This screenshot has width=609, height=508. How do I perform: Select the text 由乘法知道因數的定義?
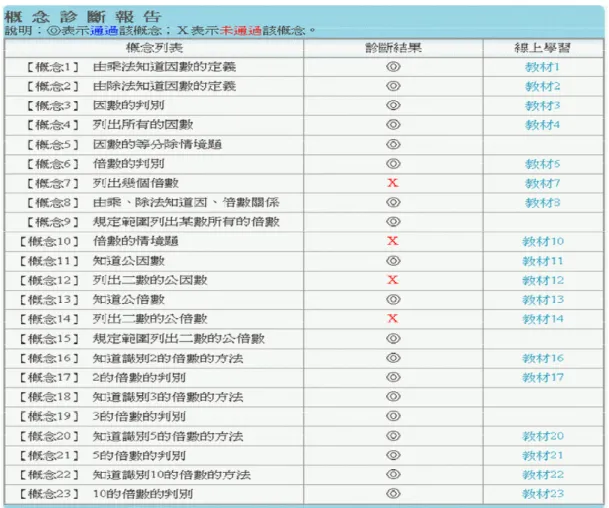[164, 67]
